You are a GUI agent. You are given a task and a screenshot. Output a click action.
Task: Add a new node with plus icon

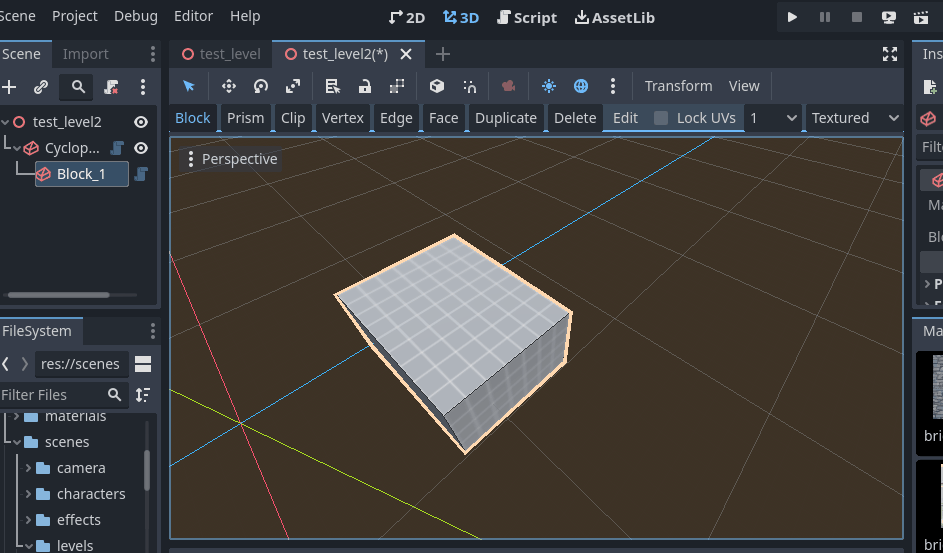point(9,87)
